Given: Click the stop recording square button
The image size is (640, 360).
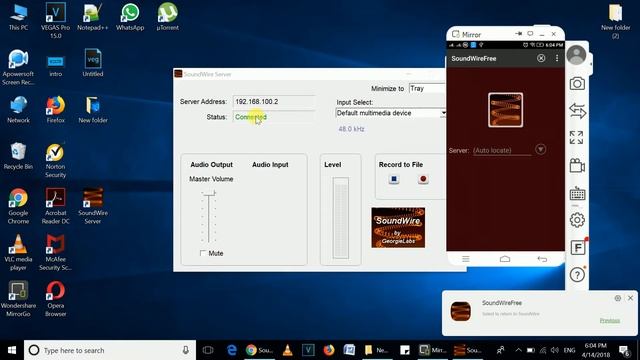Looking at the screenshot, I should [x=394, y=179].
